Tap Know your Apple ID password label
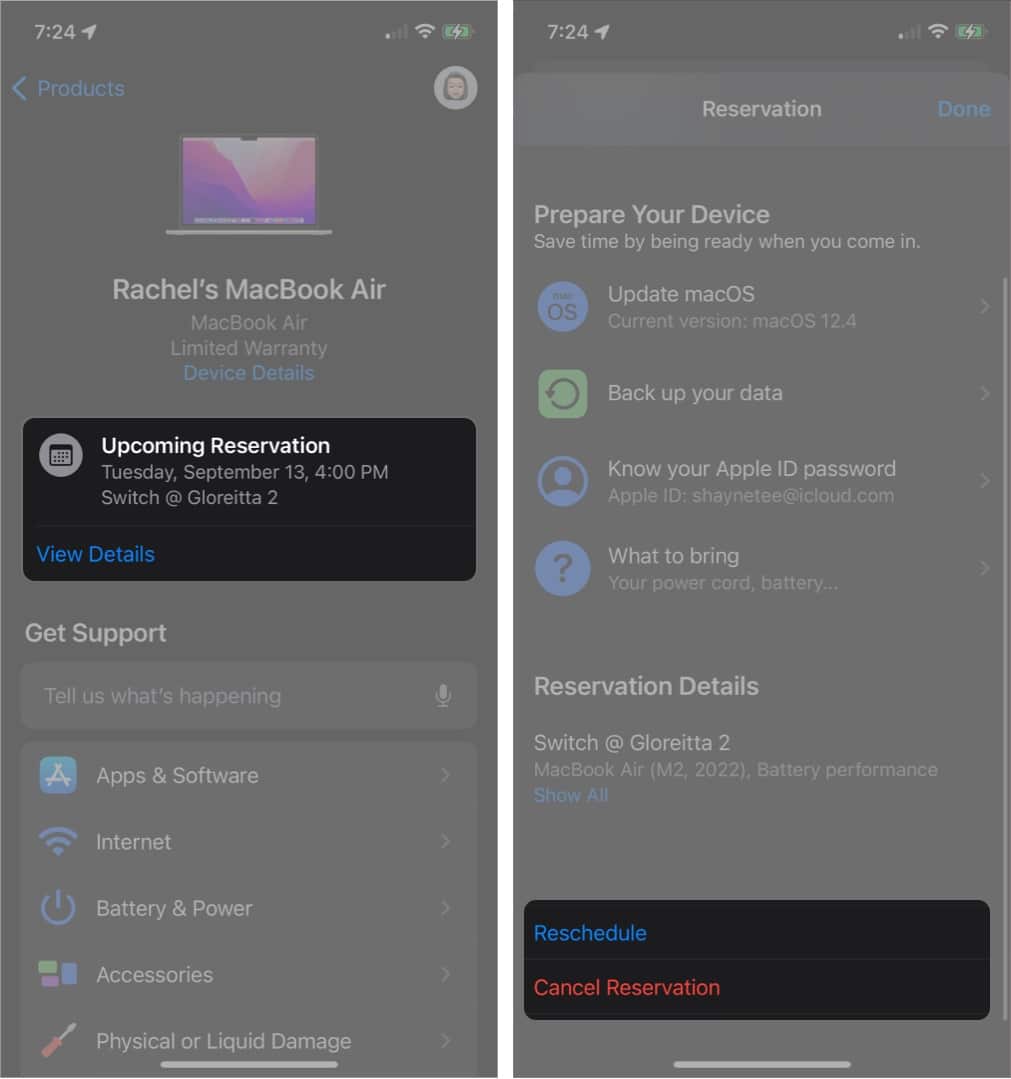Image resolution: width=1011 pixels, height=1079 pixels. tap(752, 469)
